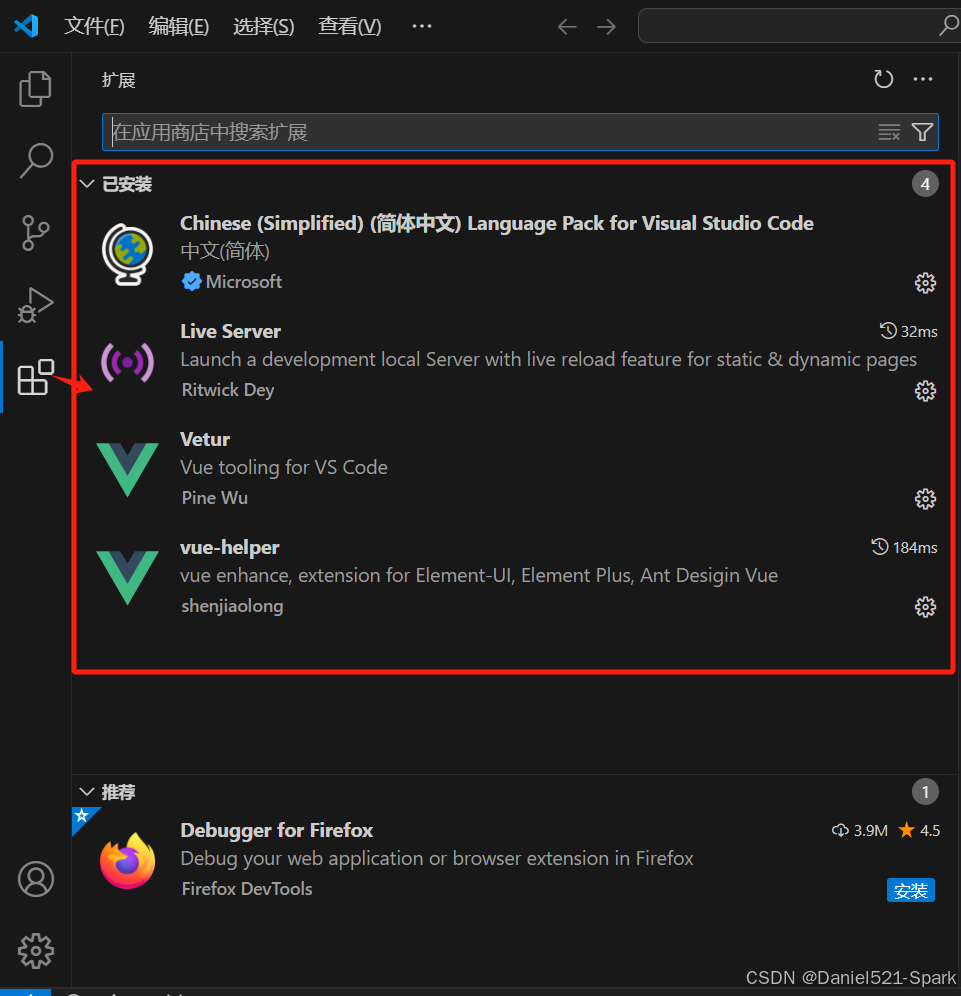Click the Debugger for Firefox logo

(128, 861)
